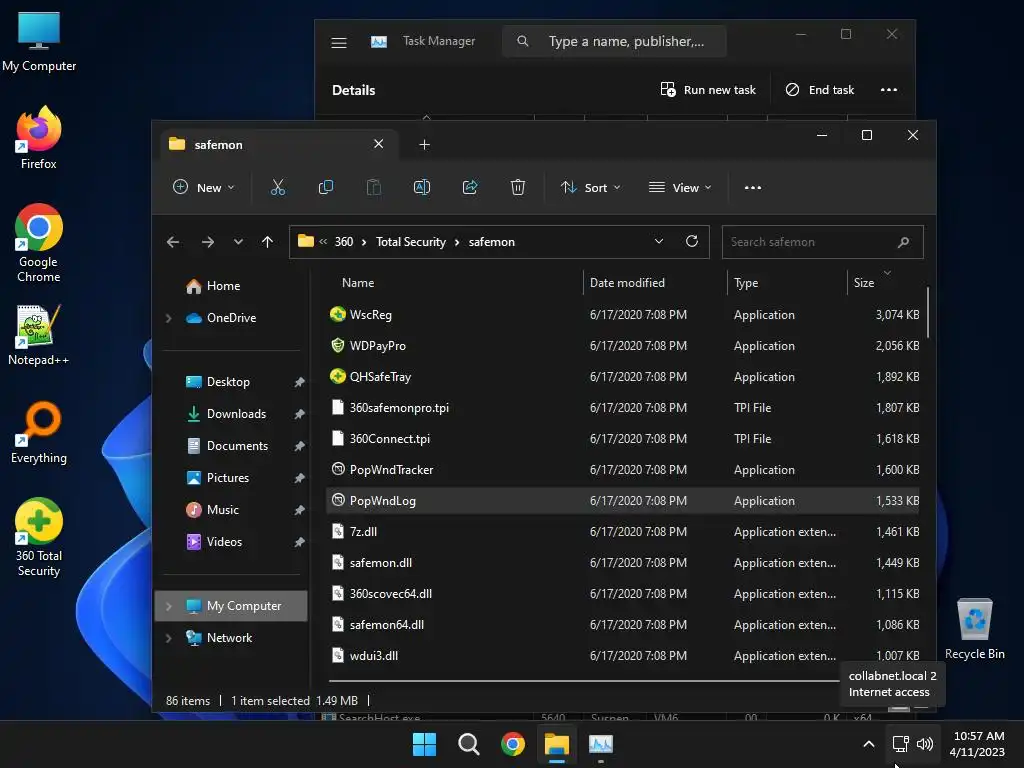This screenshot has width=1024, height=768.
Task: Click the search magnifier in safemon search box
Action: tap(904, 242)
